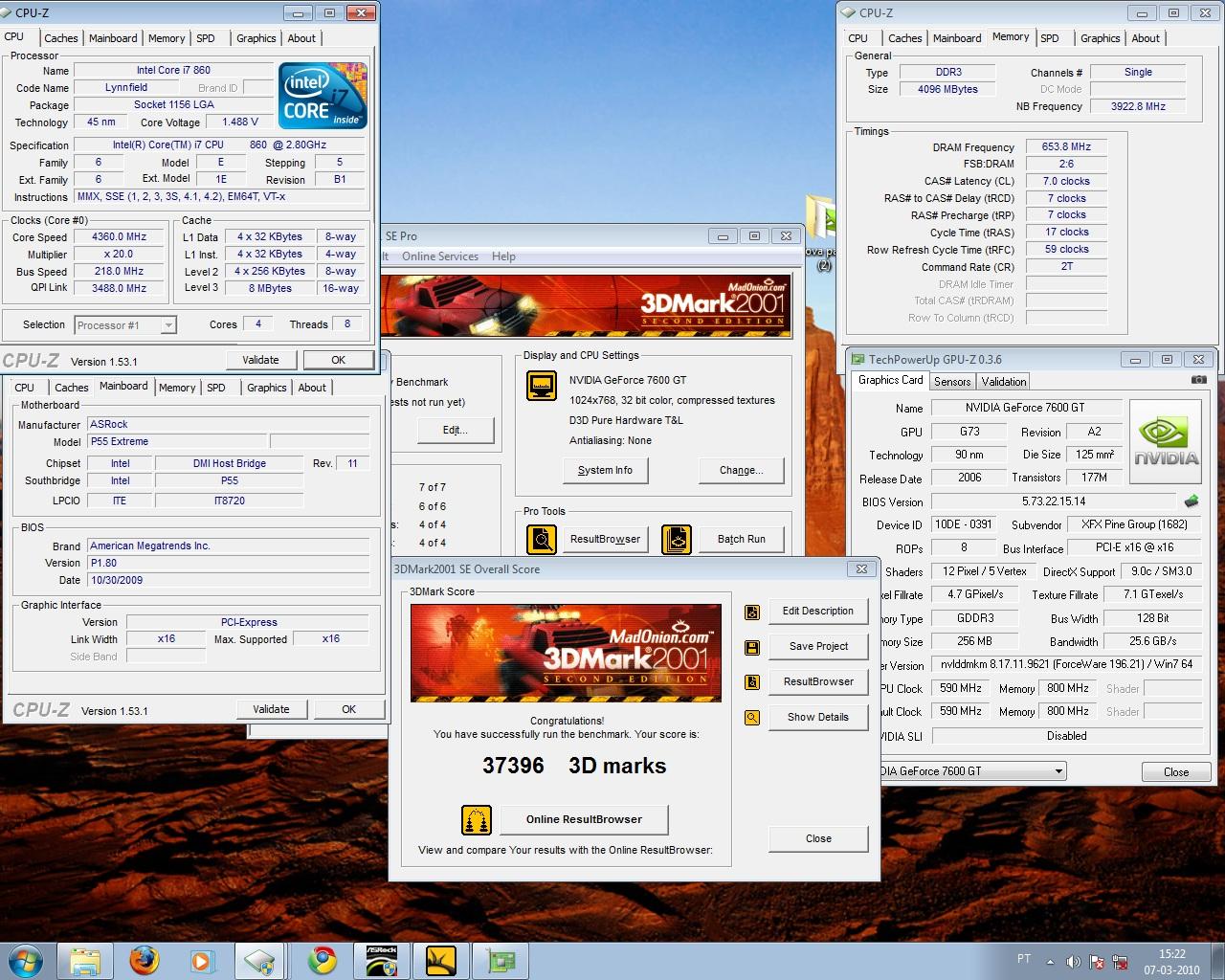1225x980 pixels.
Task: Select the Core Speed value 4360.0 MHz
Action: click(x=120, y=236)
